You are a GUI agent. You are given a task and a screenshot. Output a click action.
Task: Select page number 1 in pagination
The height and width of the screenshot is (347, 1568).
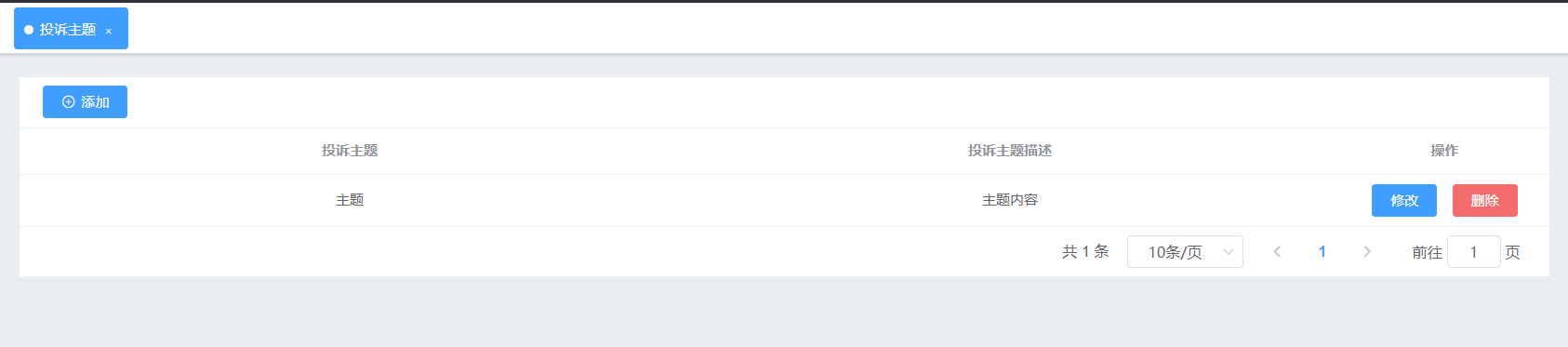(x=1322, y=252)
